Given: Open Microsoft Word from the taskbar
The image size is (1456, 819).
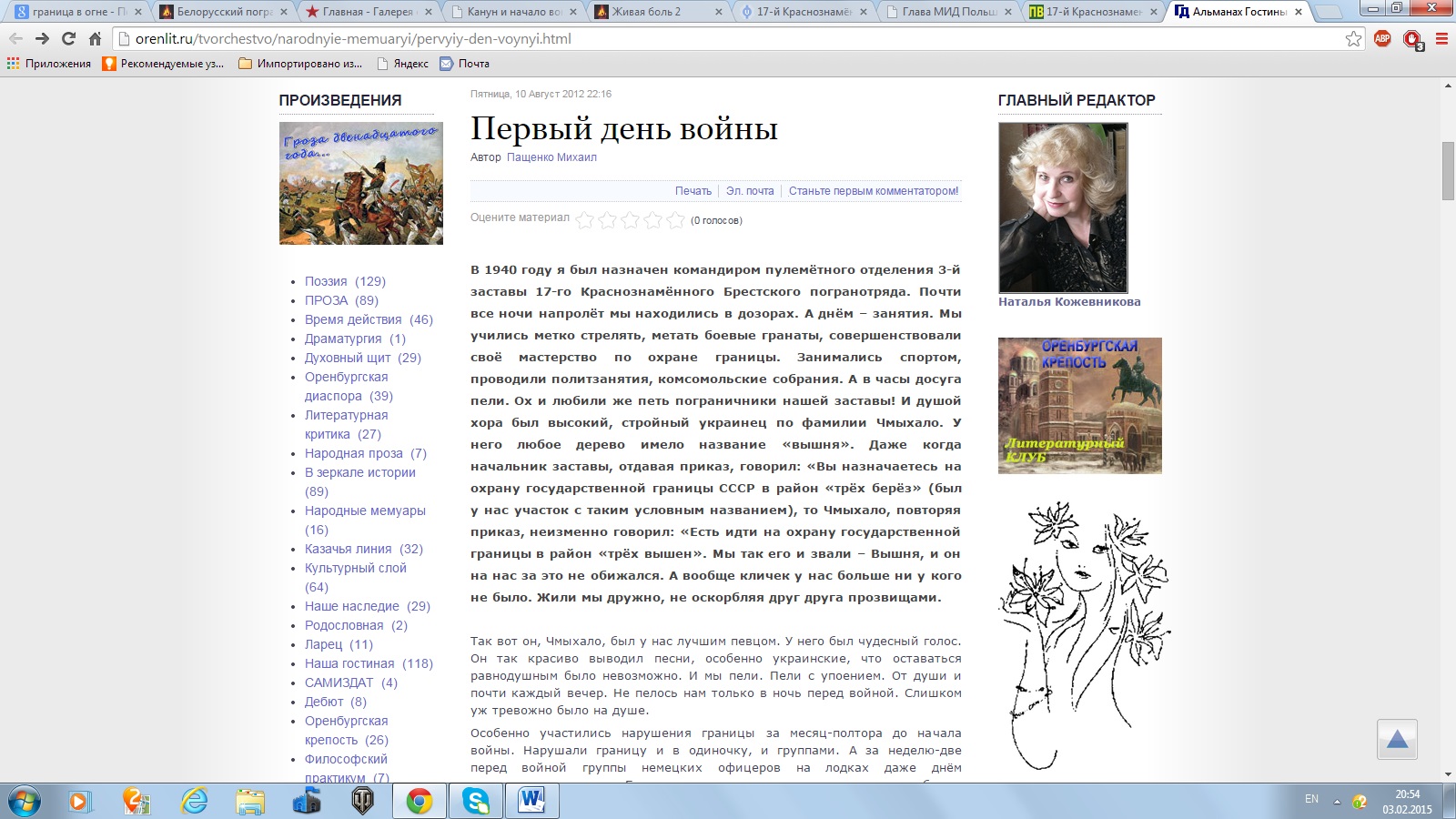Looking at the screenshot, I should [x=531, y=802].
